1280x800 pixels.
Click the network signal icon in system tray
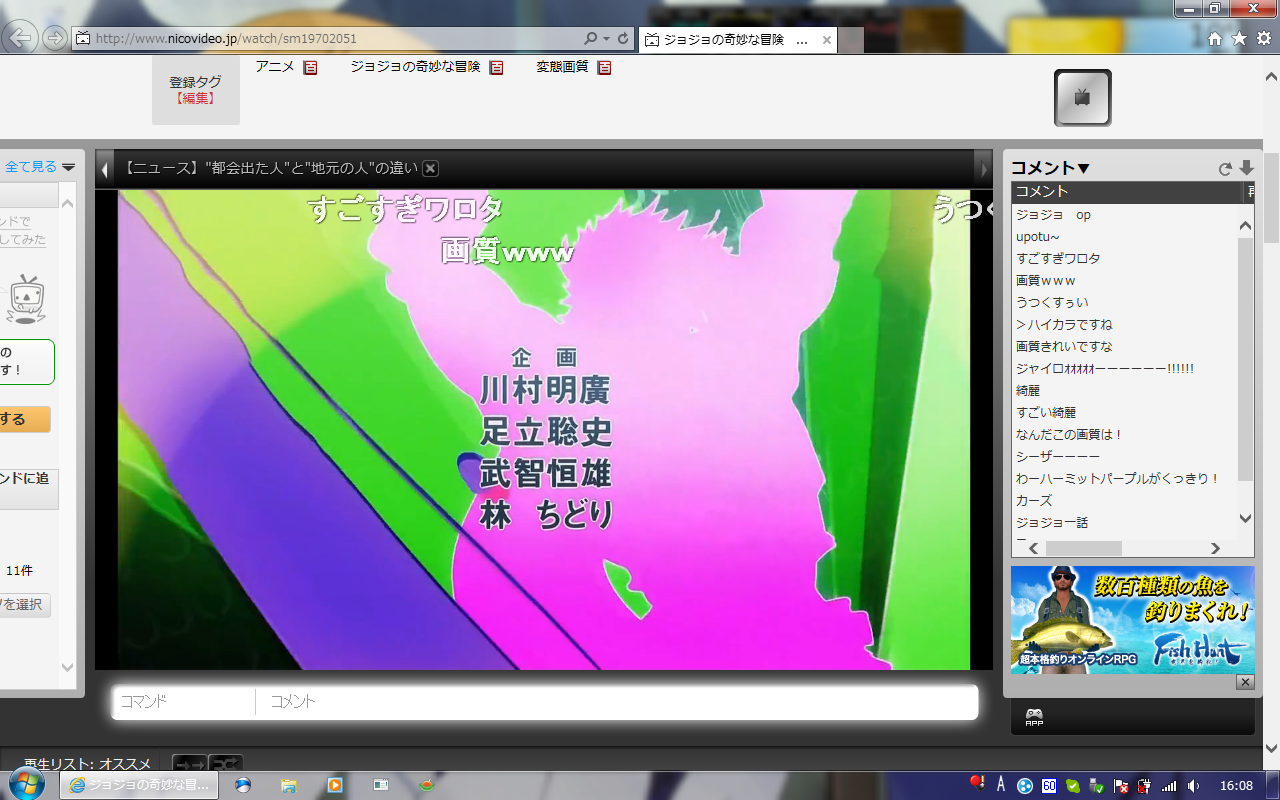(1168, 785)
